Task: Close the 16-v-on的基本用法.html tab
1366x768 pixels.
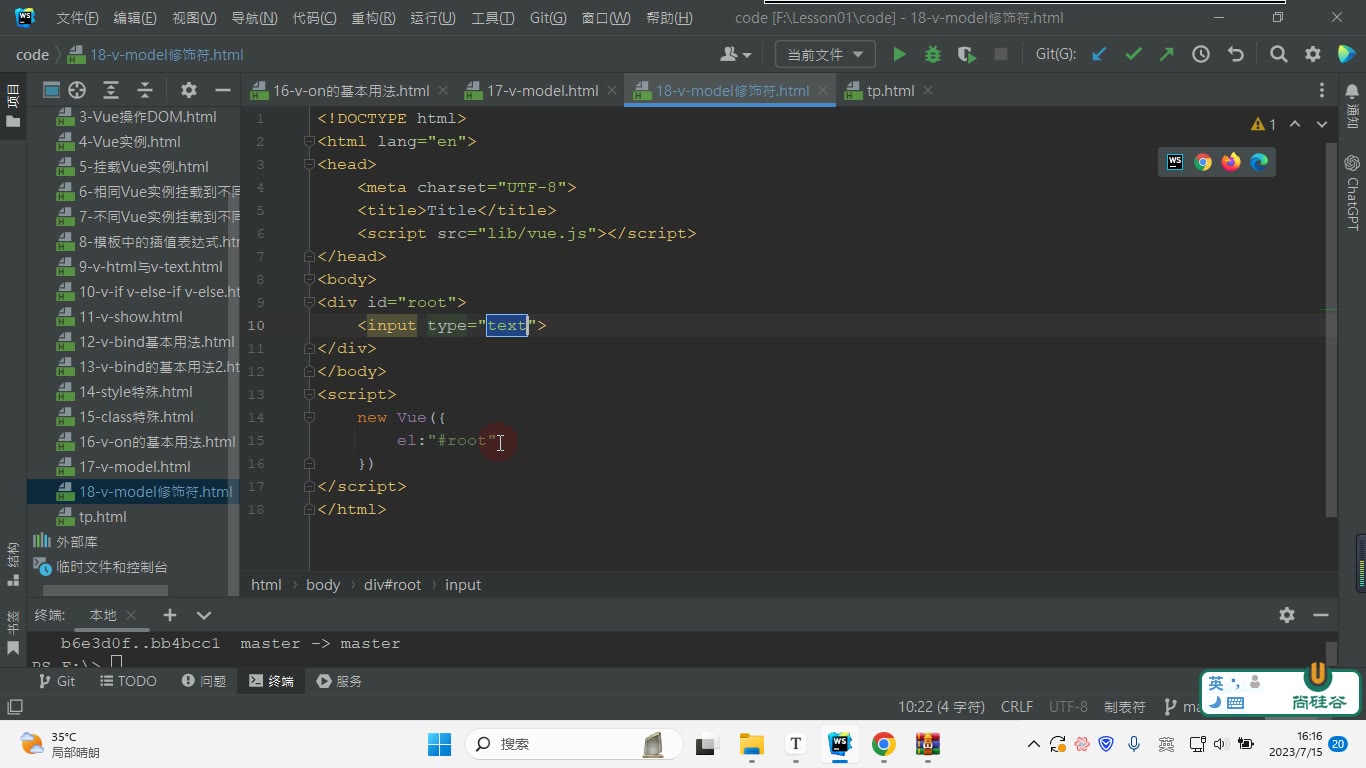Action: coord(443,90)
